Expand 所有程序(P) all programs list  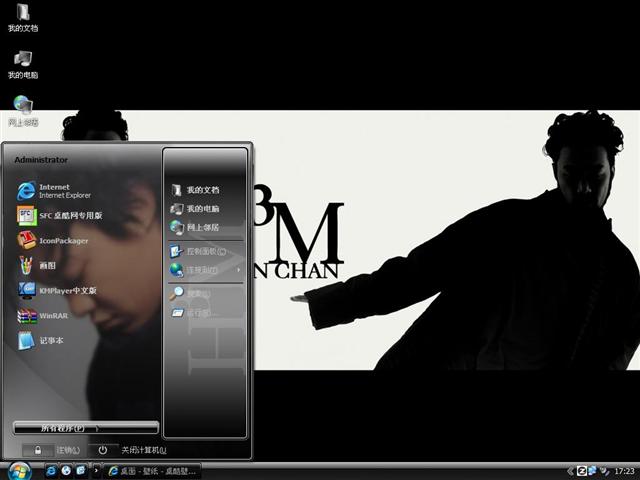tap(86, 428)
